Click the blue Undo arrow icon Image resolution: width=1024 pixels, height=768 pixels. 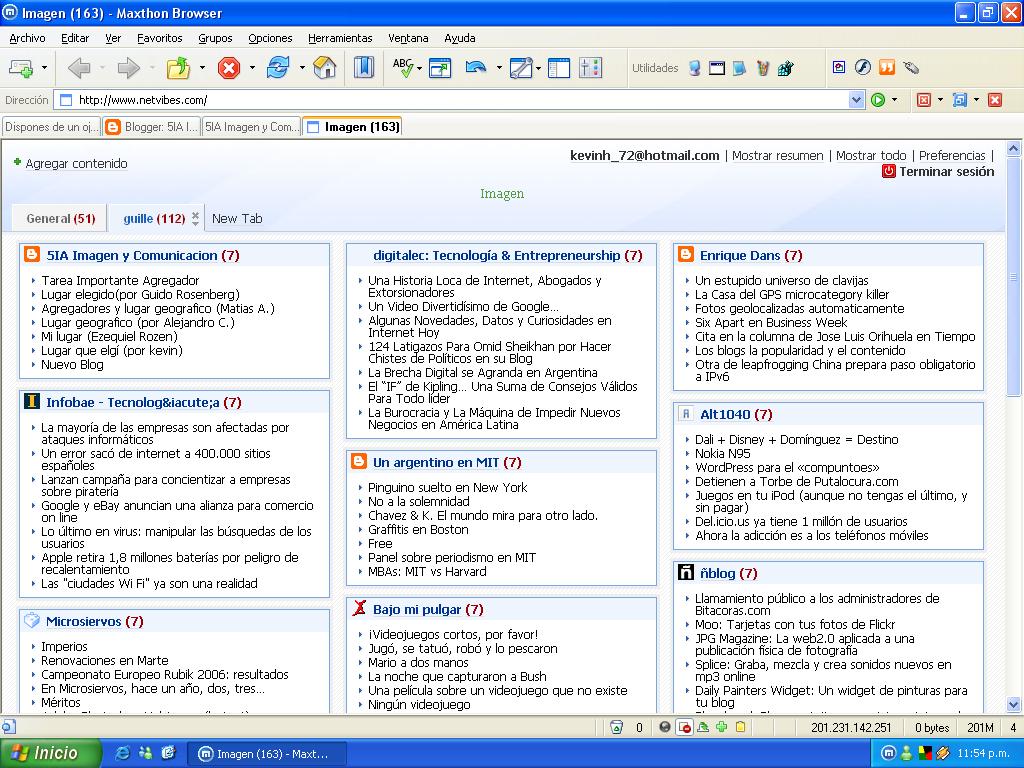pos(476,67)
